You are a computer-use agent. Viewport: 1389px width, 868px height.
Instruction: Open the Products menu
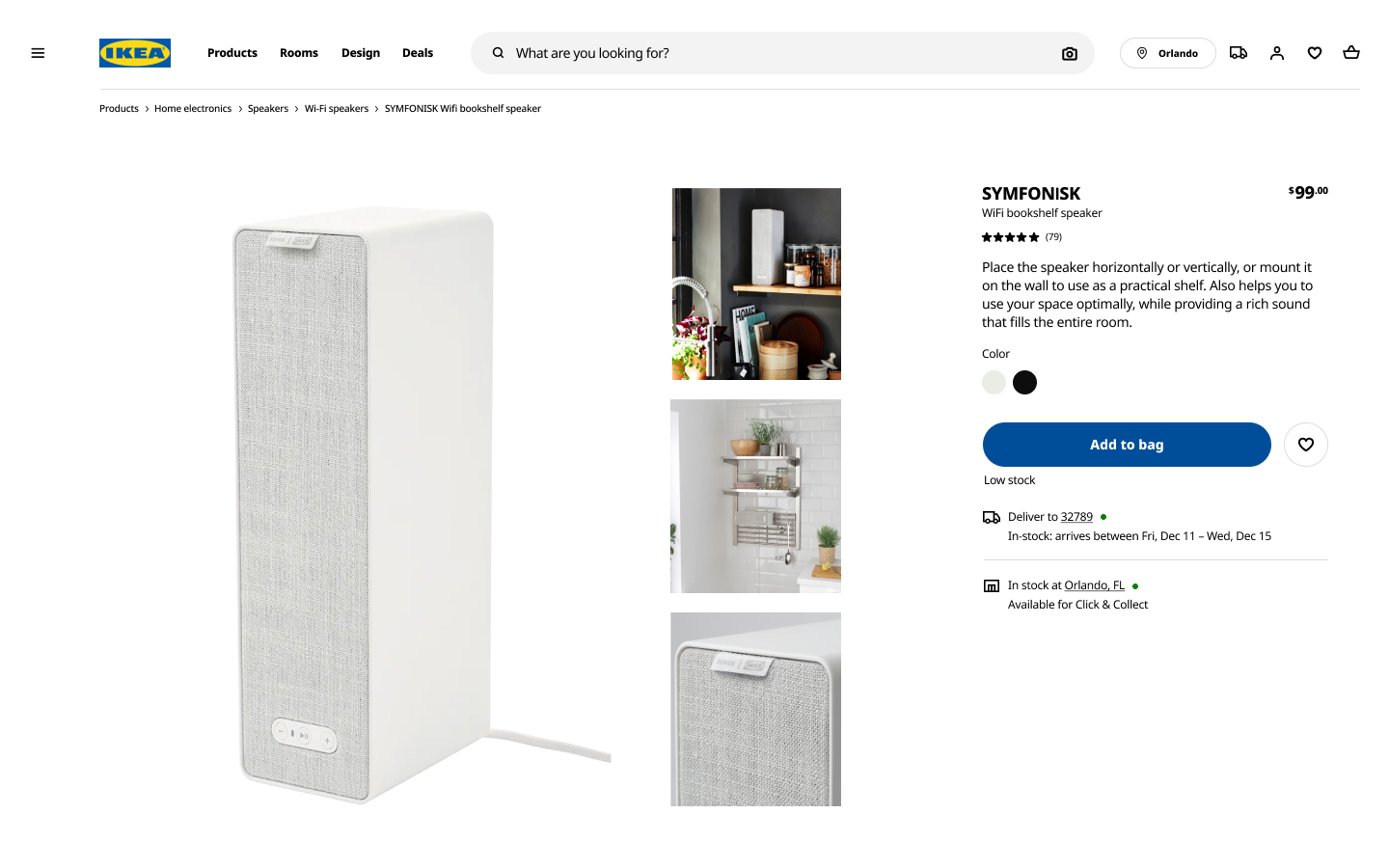coord(232,53)
